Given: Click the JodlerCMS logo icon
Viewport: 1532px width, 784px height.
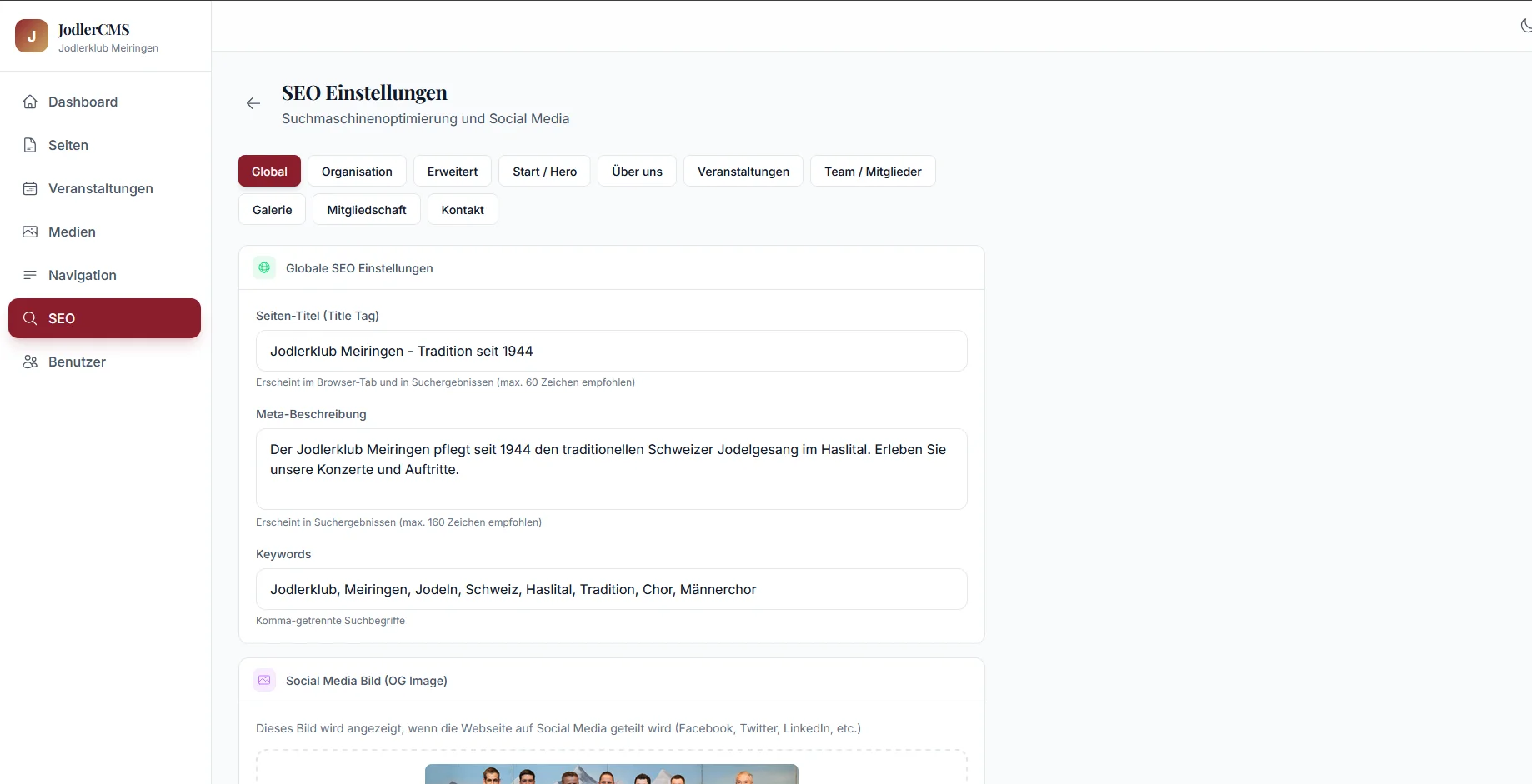Looking at the screenshot, I should tap(32, 37).
